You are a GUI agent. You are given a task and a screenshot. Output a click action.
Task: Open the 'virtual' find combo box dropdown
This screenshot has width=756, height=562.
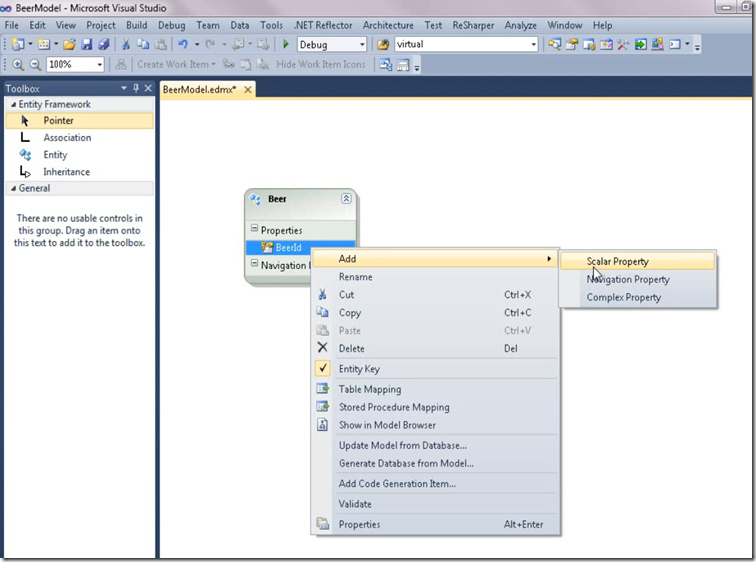point(533,44)
